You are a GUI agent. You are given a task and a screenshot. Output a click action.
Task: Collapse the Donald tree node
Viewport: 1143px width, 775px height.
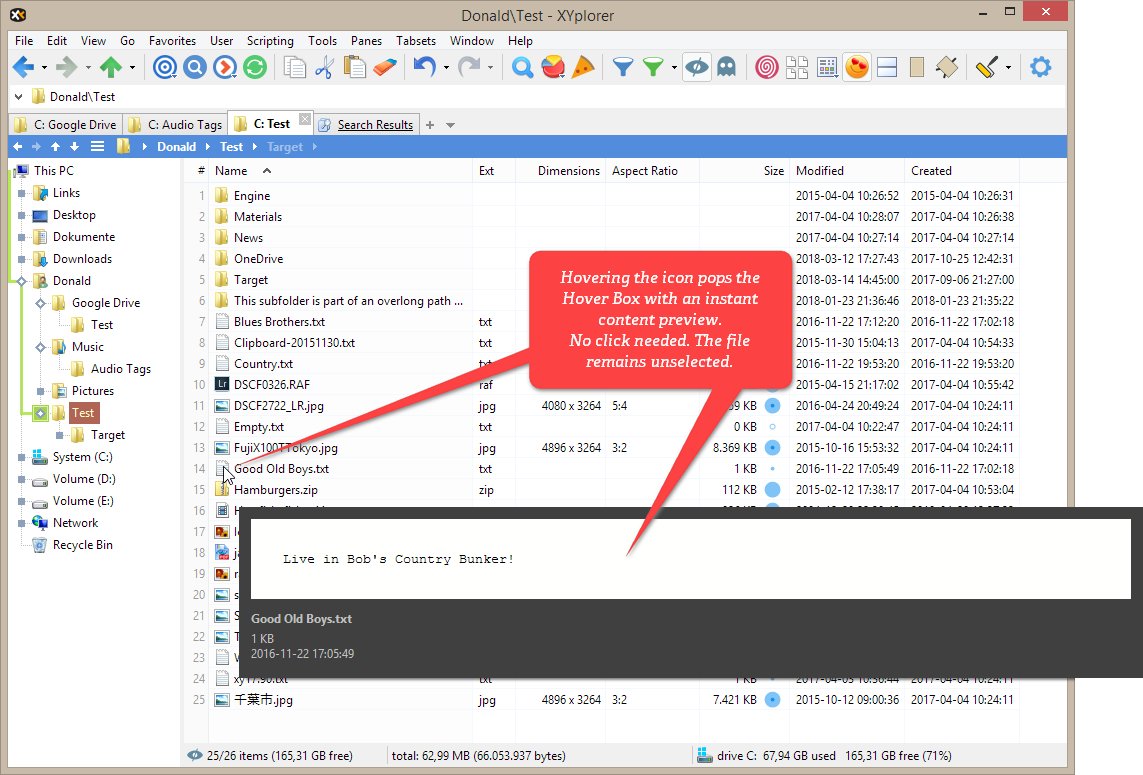pyautogui.click(x=22, y=281)
